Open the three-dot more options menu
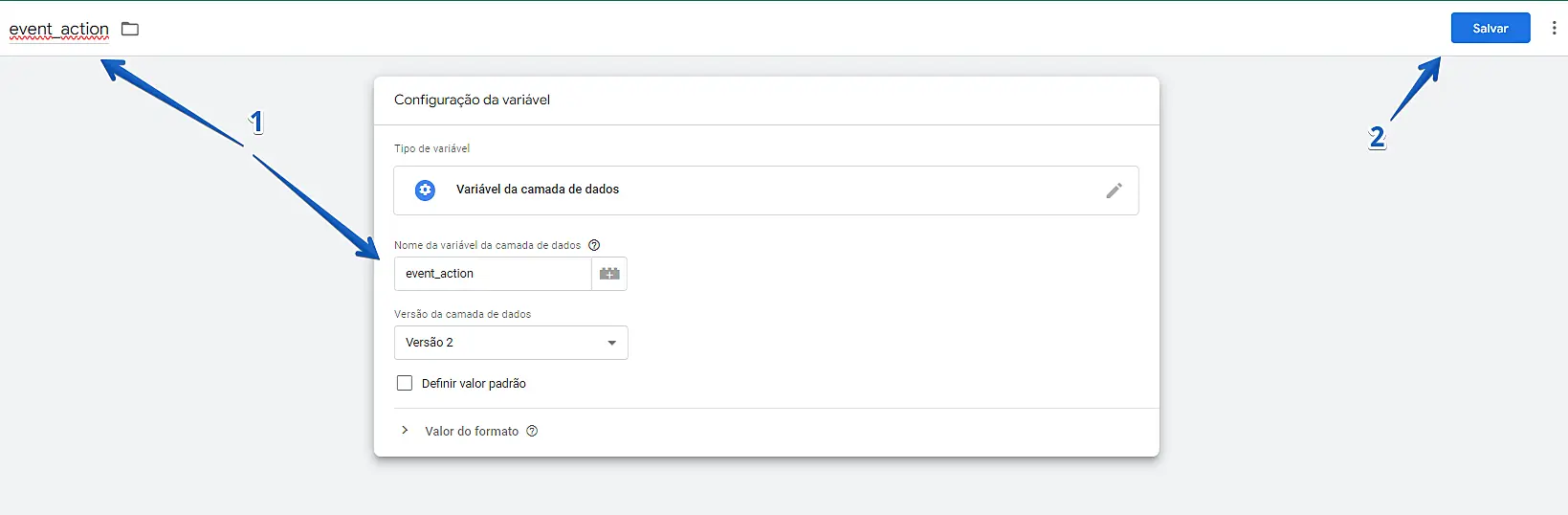 (x=1554, y=29)
